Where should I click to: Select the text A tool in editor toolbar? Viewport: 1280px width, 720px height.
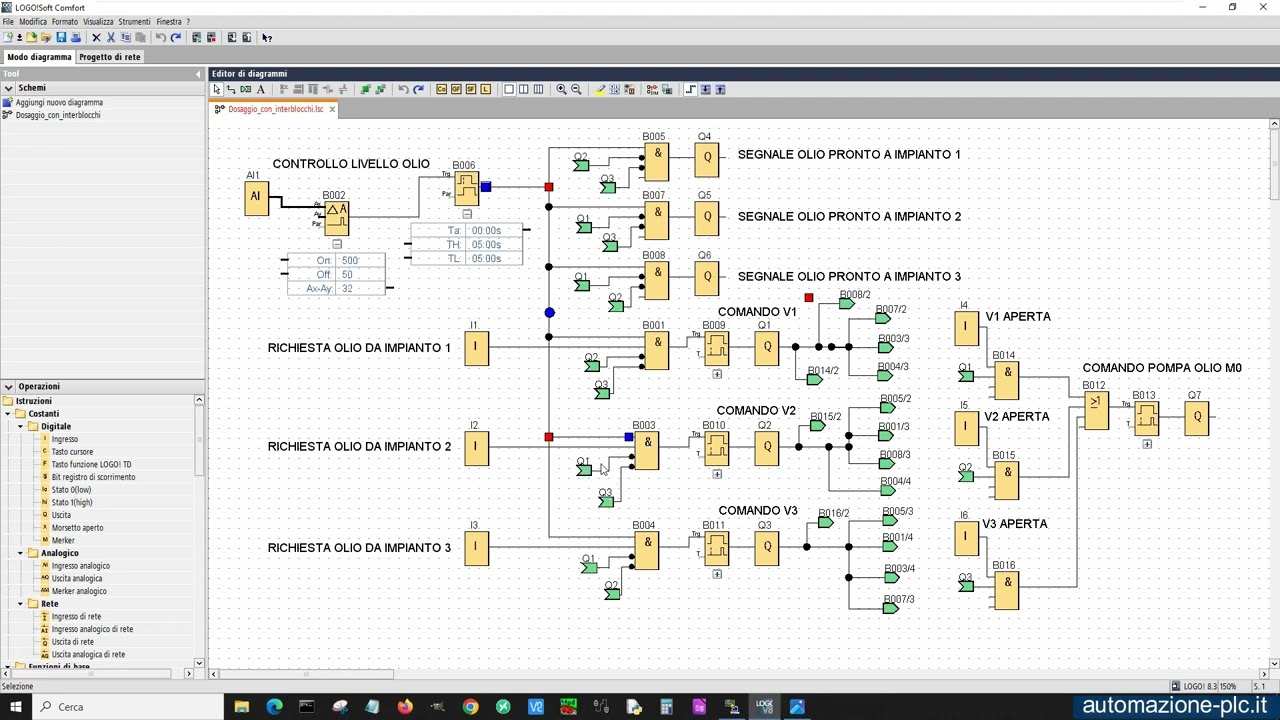point(261,89)
